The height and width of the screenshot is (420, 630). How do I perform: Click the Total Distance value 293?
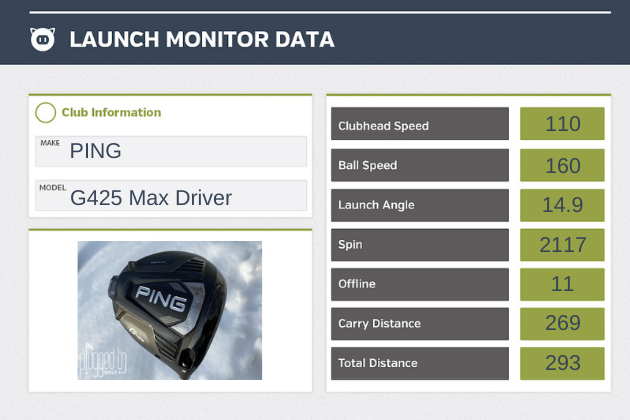pos(562,363)
